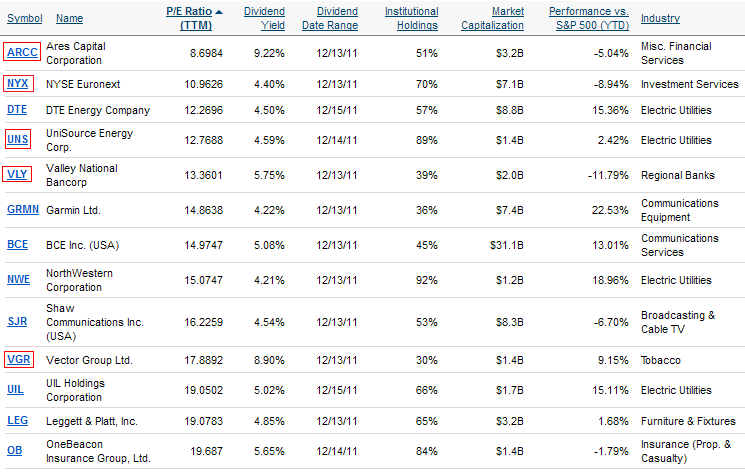Click the $7.1B market cap value
This screenshot has width=745, height=473.
tap(509, 85)
